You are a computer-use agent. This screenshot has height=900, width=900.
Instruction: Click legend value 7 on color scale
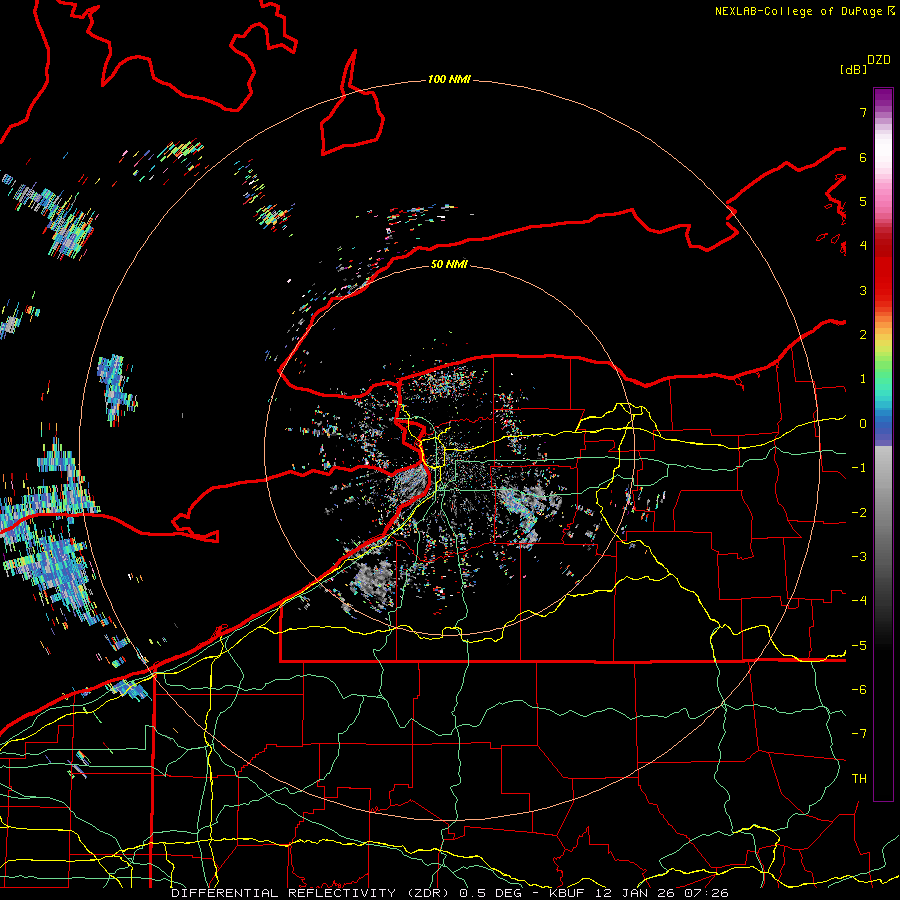(x=863, y=113)
